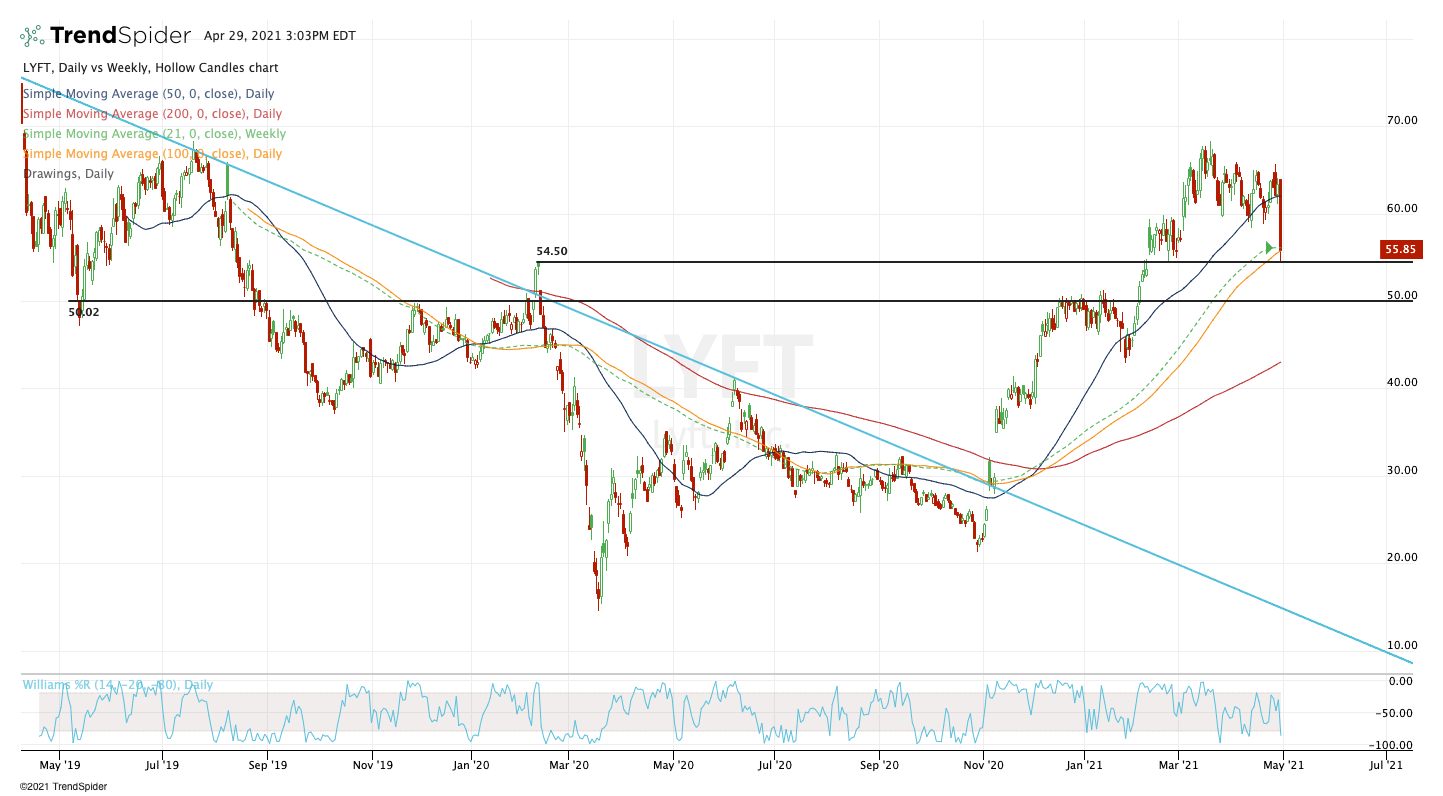Select the 100-period Simple Moving Average legend entry

click(152, 154)
